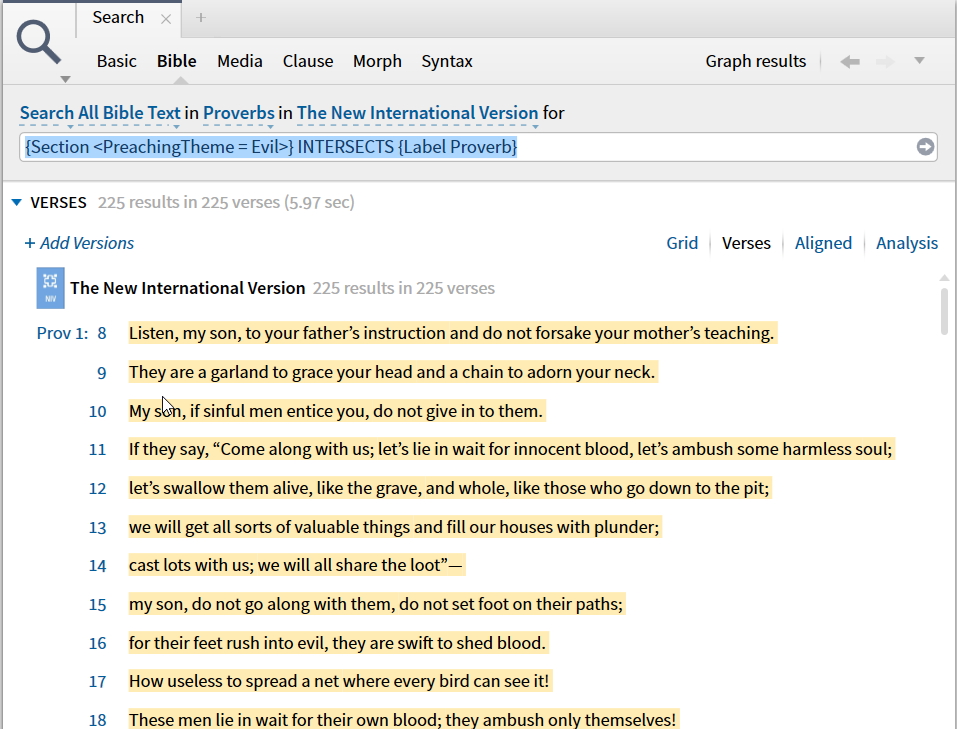This screenshot has width=957, height=729.
Task: Go back with the left arrow icon
Action: pos(850,61)
